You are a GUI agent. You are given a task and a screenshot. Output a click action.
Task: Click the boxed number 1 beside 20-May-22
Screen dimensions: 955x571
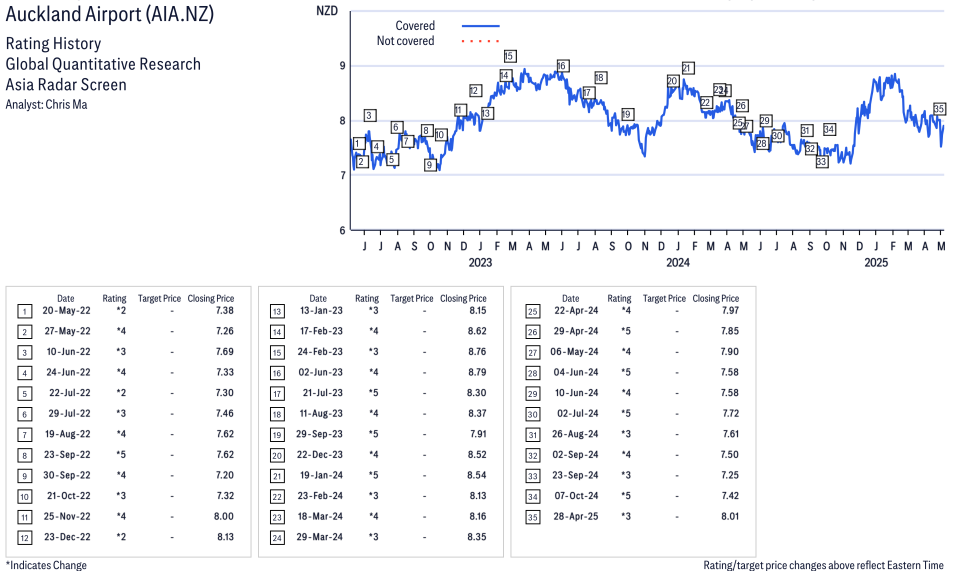click(24, 312)
